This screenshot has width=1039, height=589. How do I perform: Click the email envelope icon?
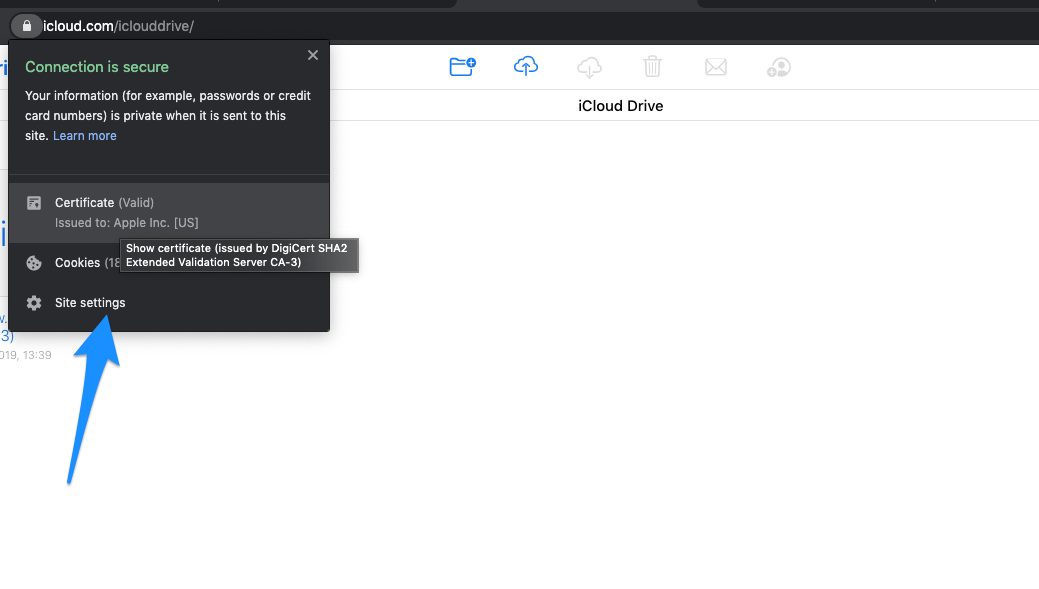coord(716,67)
